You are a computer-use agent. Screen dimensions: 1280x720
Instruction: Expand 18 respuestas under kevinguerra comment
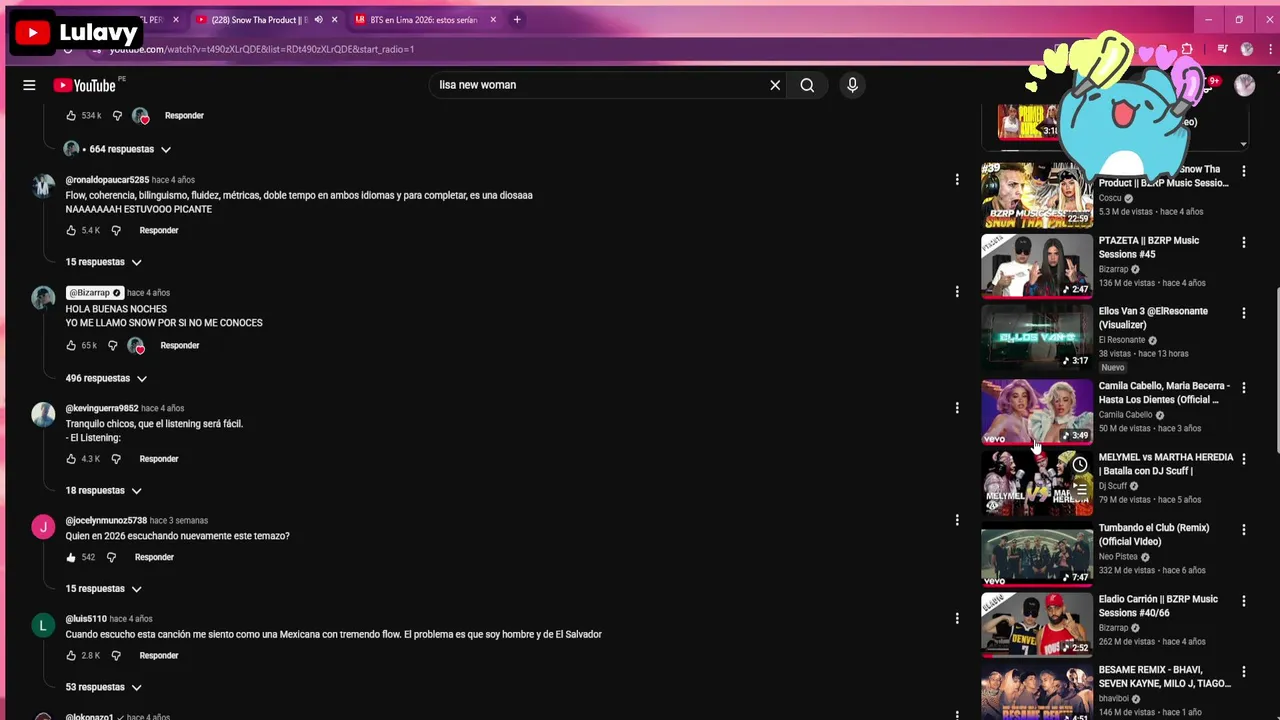[104, 491]
